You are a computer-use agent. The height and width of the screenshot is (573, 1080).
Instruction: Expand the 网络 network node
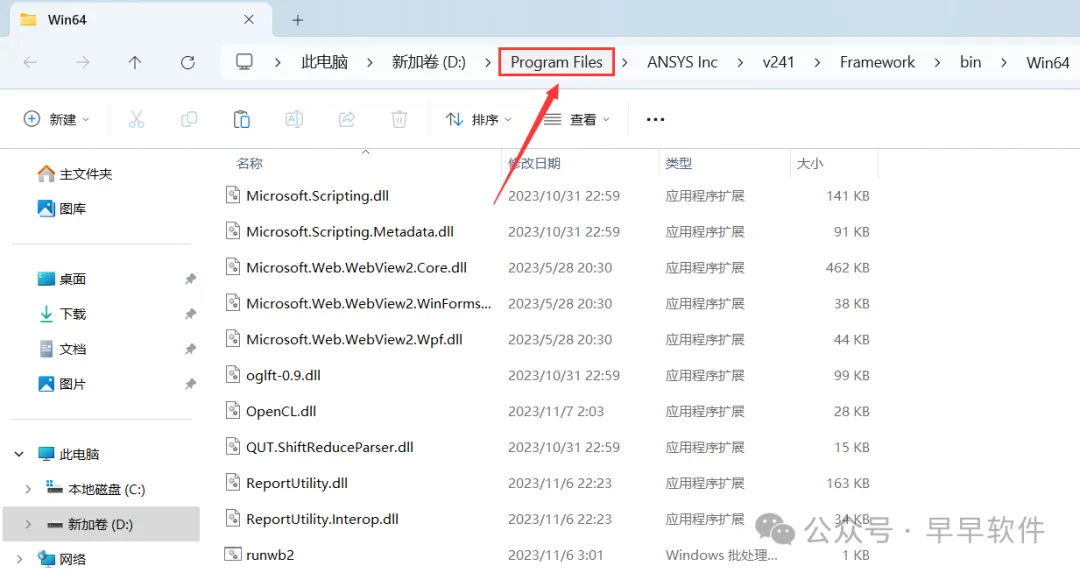point(19,559)
